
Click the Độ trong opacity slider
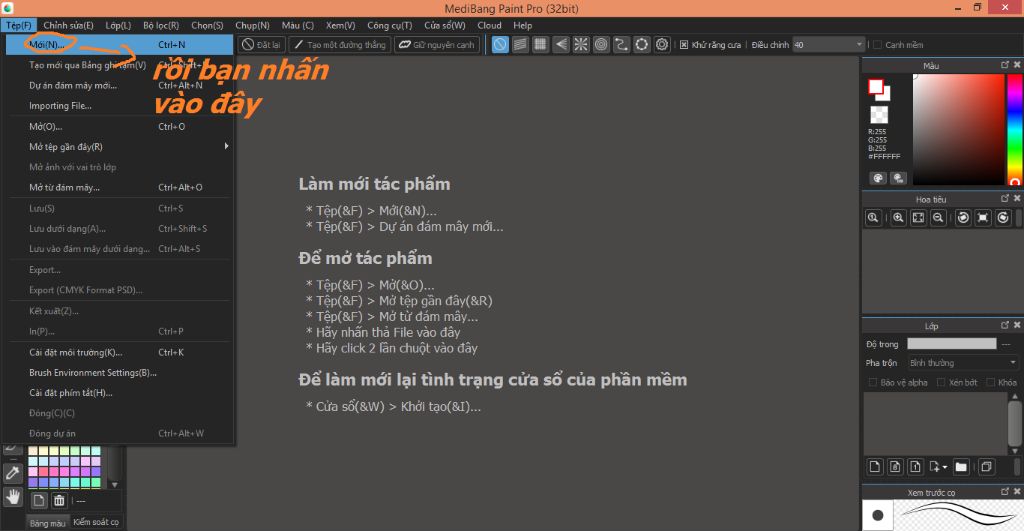(x=952, y=344)
